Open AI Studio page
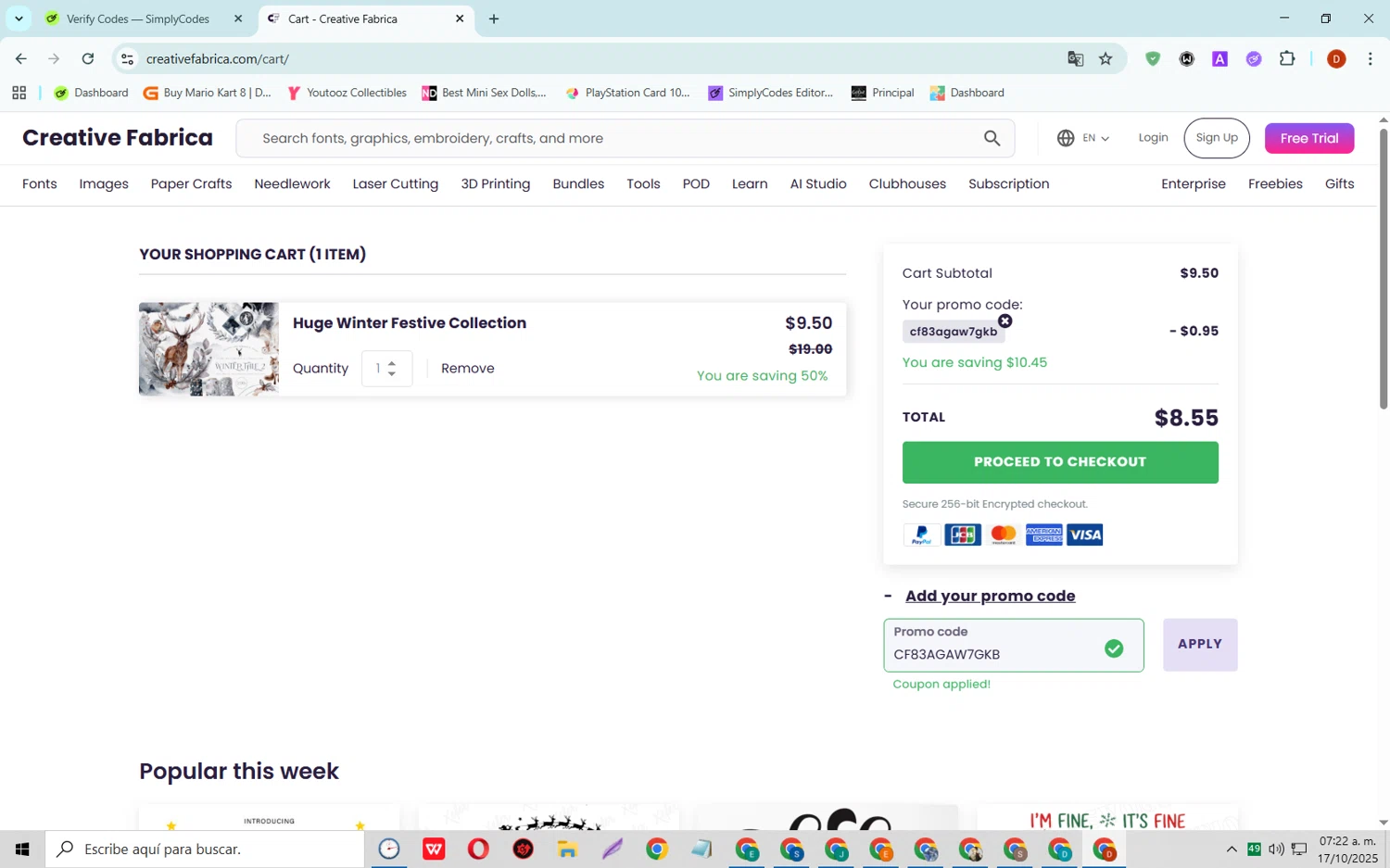Viewport: 1390px width, 868px height. click(x=818, y=184)
